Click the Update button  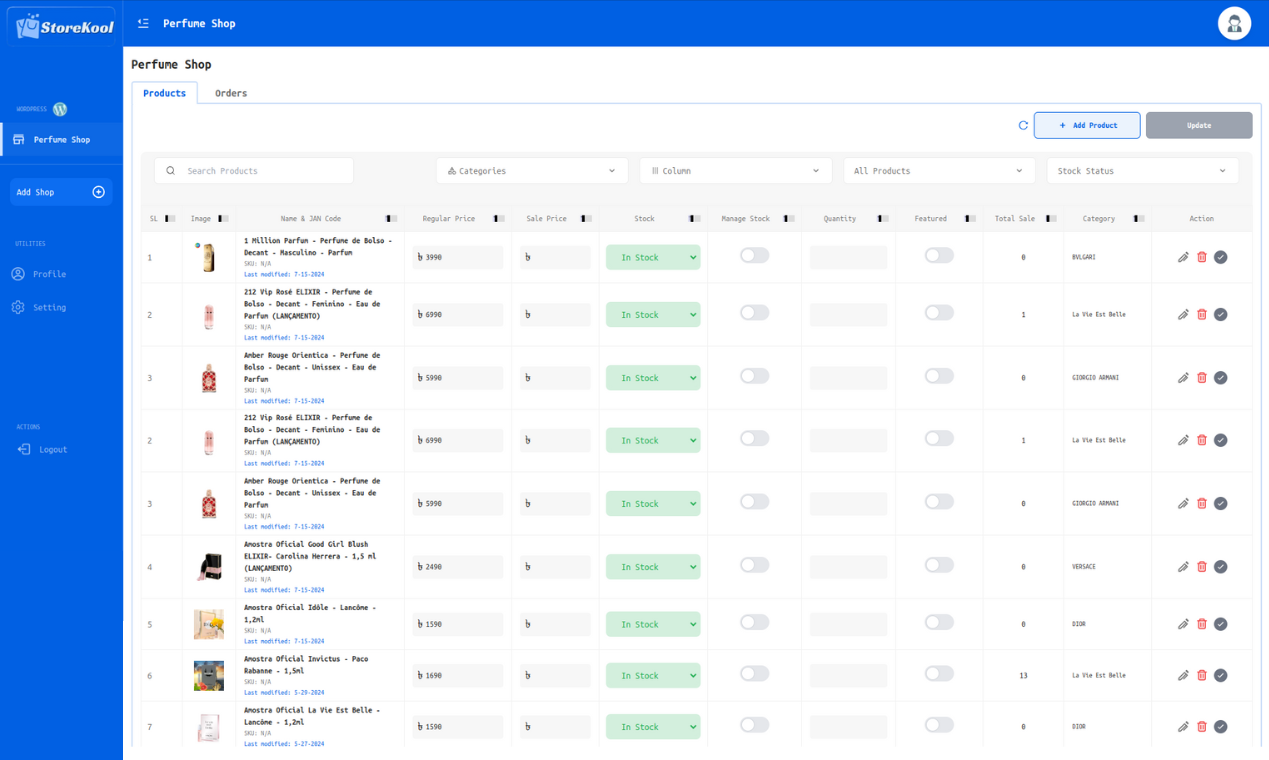[1199, 125]
